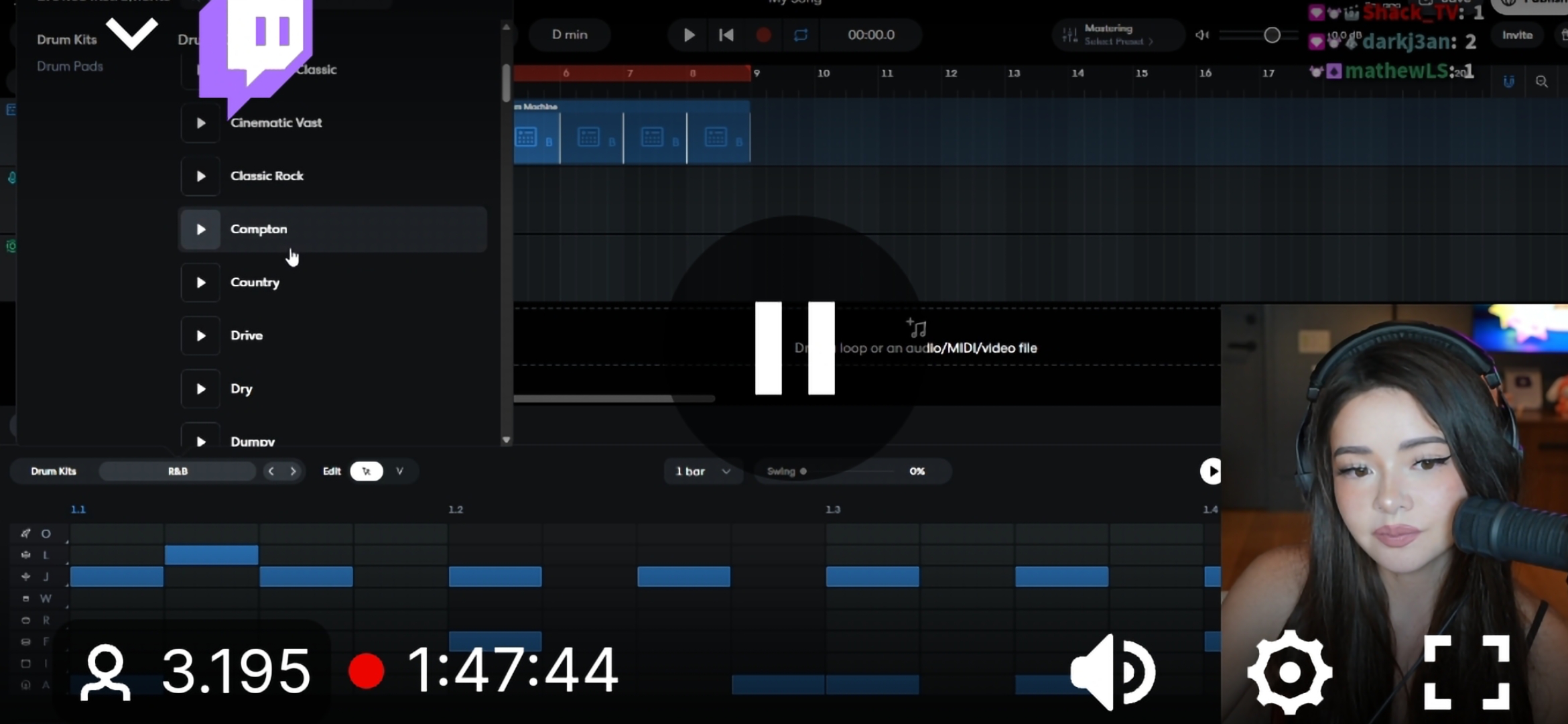This screenshot has width=1568, height=724.
Task: Open stream settings gear icon
Action: (x=1290, y=672)
